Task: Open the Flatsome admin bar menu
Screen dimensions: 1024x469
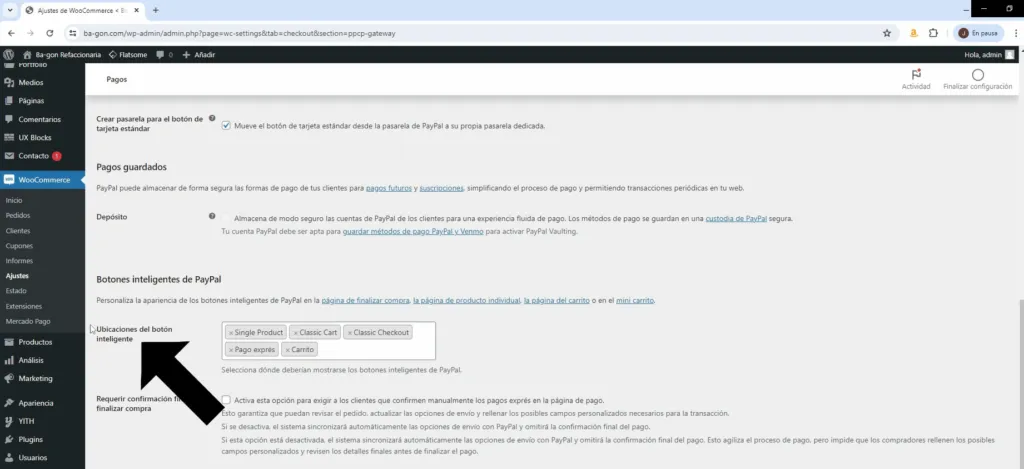Action: coord(128,55)
